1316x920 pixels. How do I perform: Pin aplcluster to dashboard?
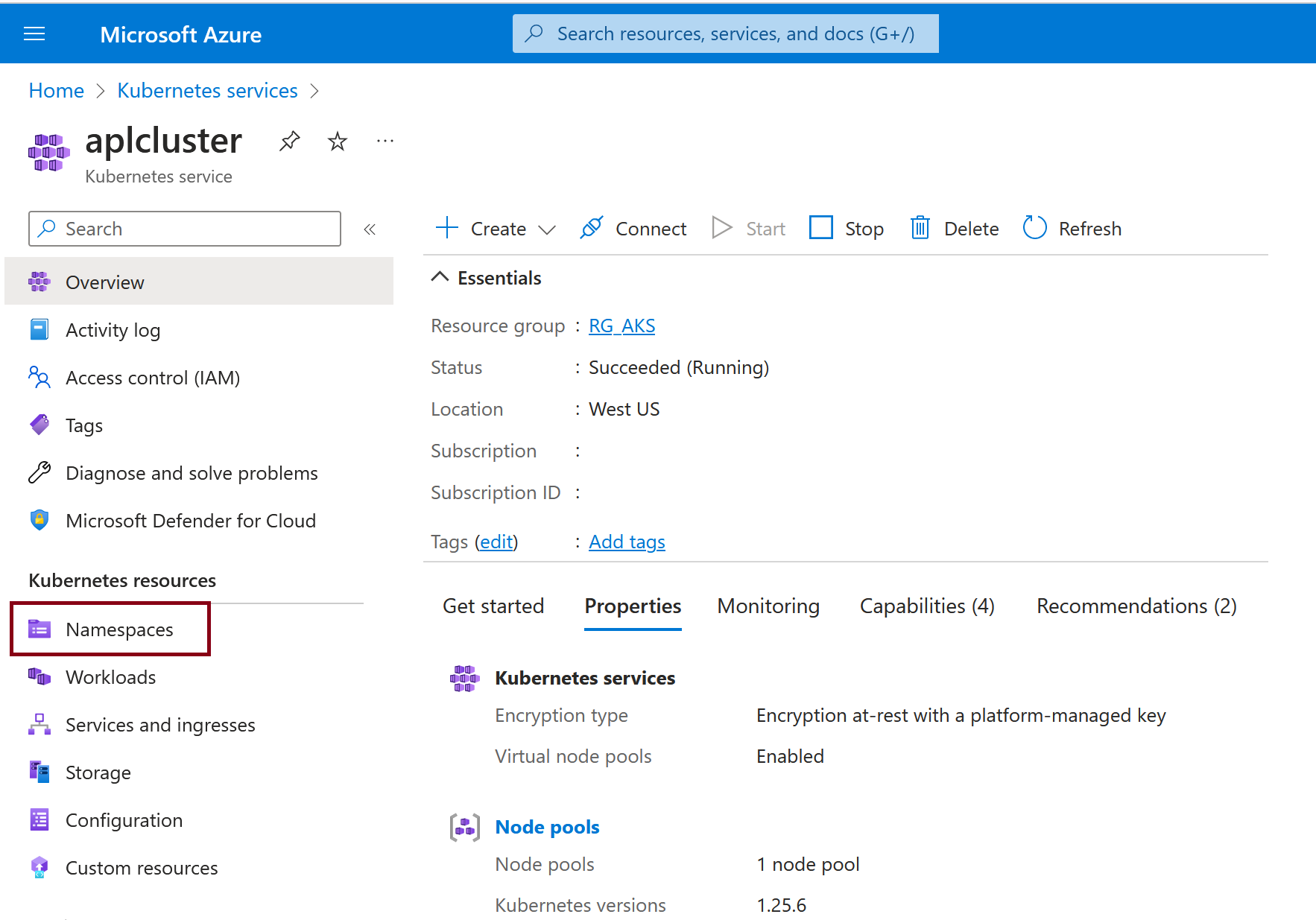pyautogui.click(x=290, y=141)
